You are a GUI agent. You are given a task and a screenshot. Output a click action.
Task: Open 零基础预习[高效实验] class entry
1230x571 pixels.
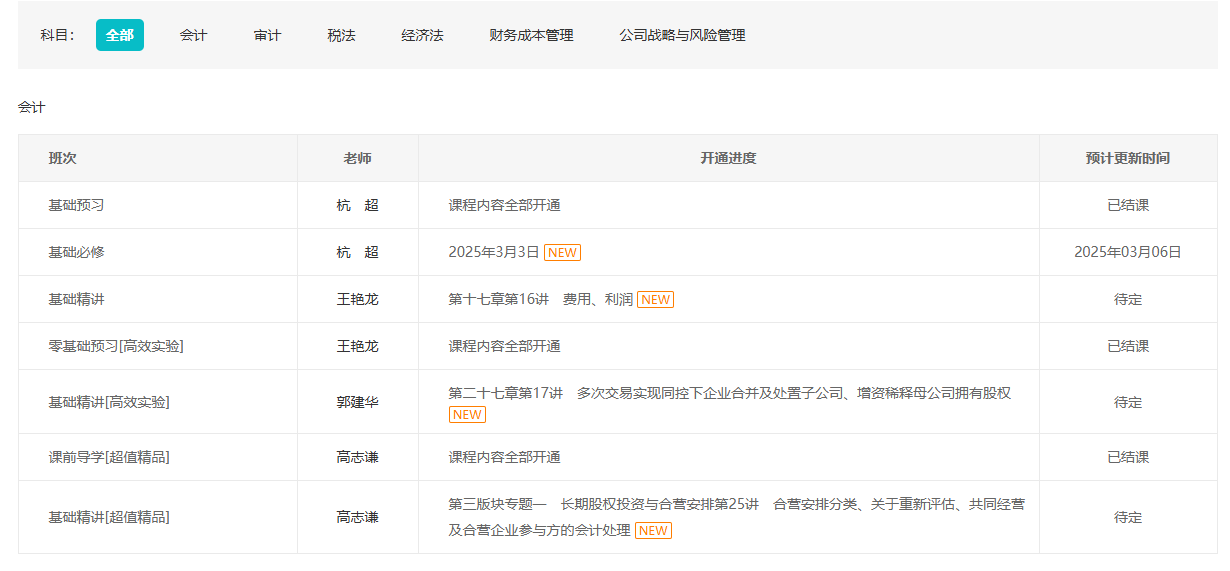click(116, 346)
